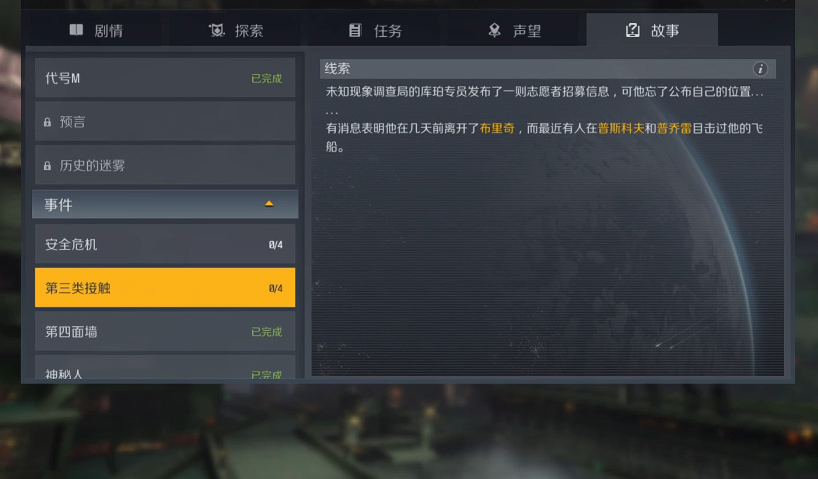
Task: Switch to the 任务 tab
Action: (x=375, y=30)
